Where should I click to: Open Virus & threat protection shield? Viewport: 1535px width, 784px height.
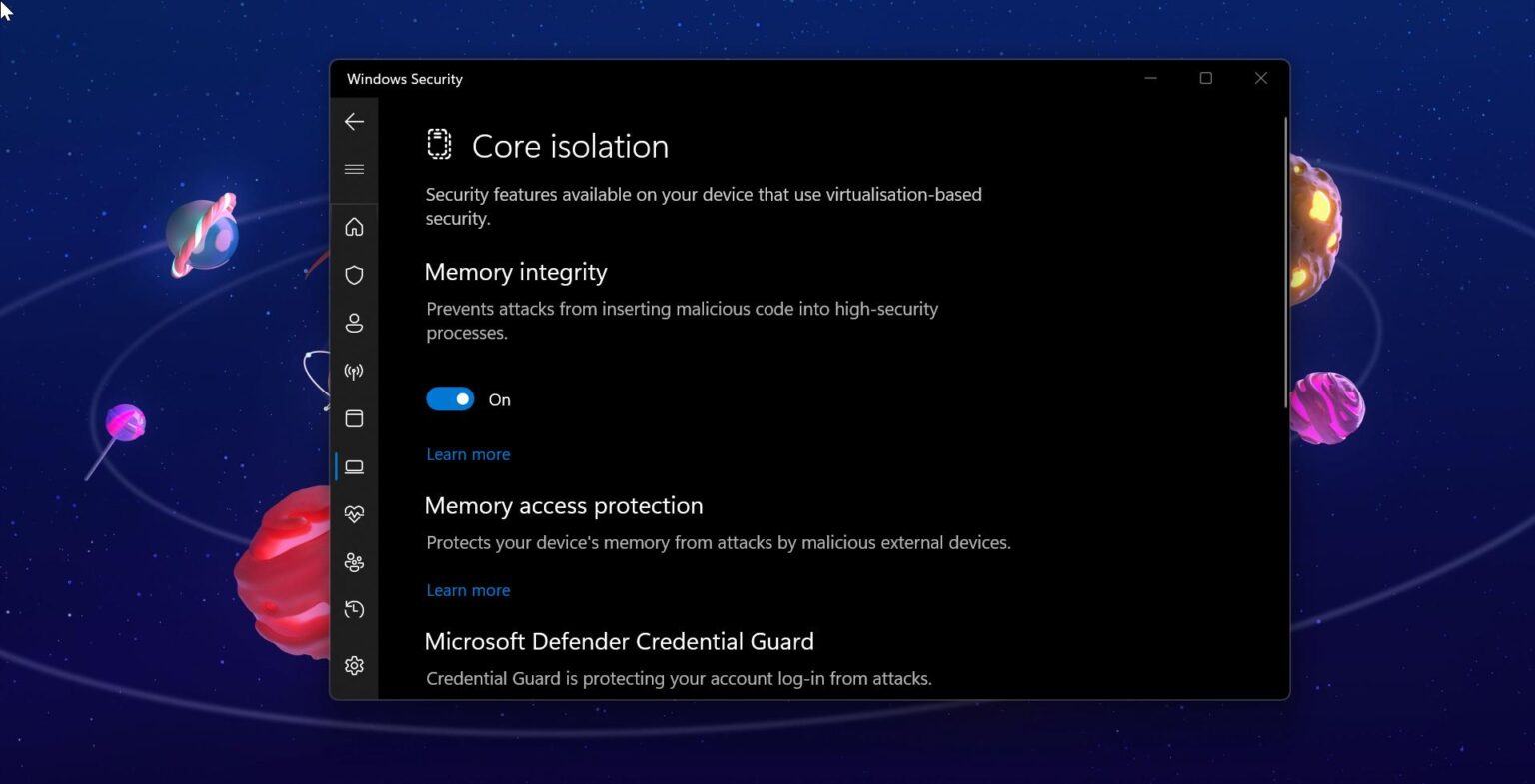click(354, 275)
